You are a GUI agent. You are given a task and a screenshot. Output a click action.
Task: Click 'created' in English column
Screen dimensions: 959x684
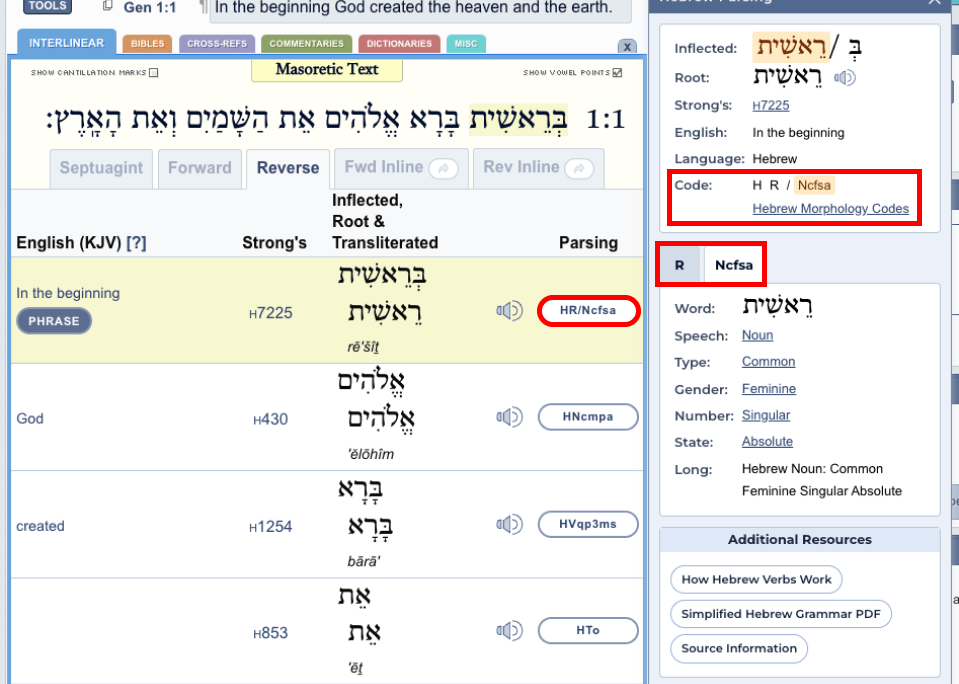[x=40, y=526]
